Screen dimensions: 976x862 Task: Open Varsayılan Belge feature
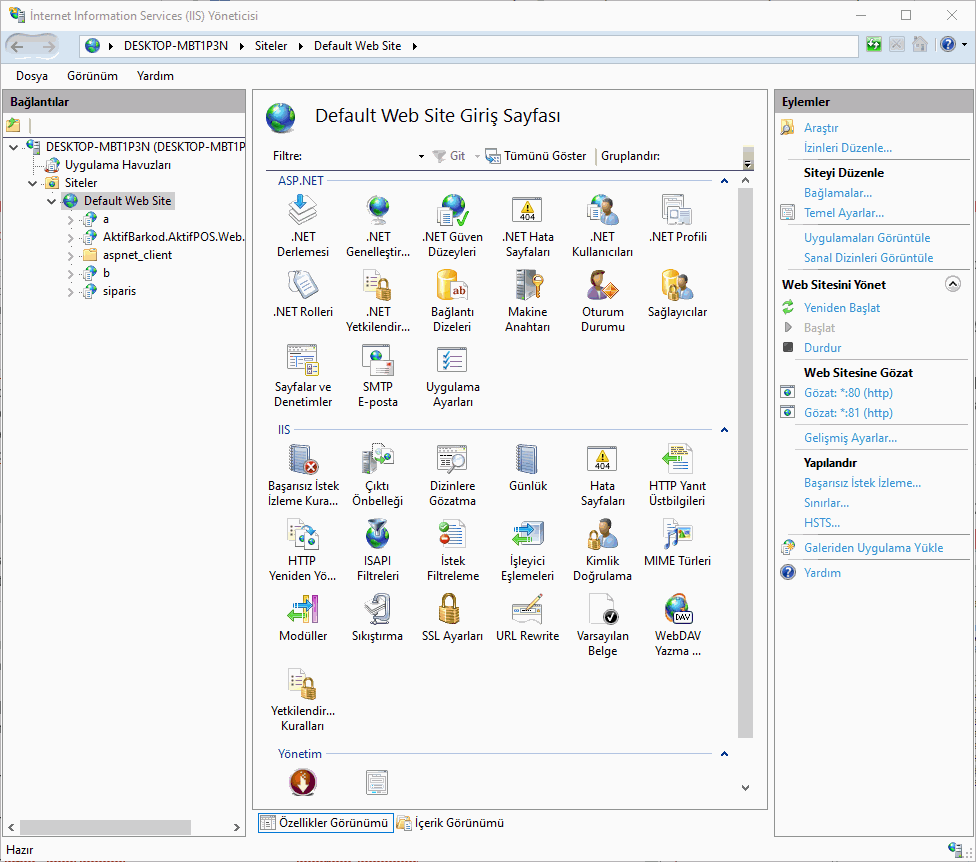click(x=603, y=625)
